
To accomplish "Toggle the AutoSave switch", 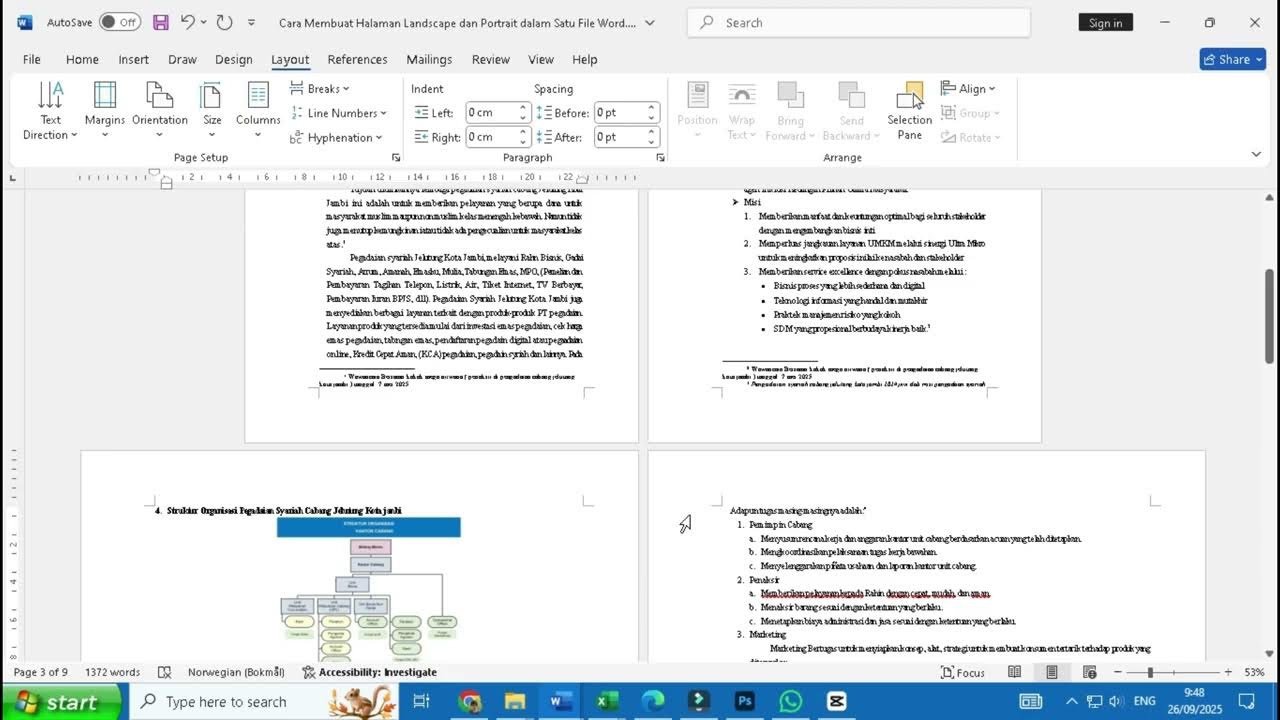I will click(120, 22).
